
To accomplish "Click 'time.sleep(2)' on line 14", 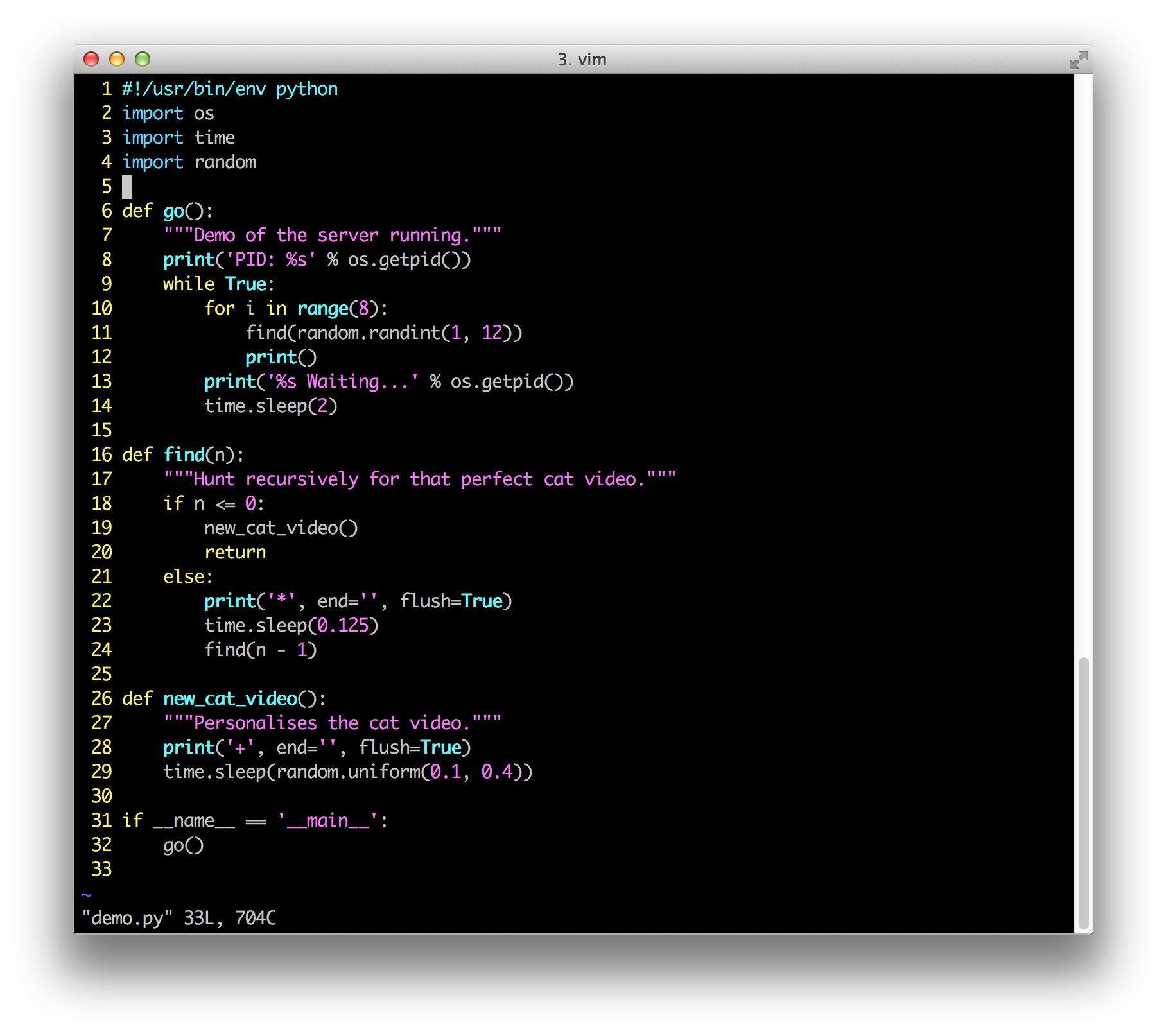I will (271, 406).
